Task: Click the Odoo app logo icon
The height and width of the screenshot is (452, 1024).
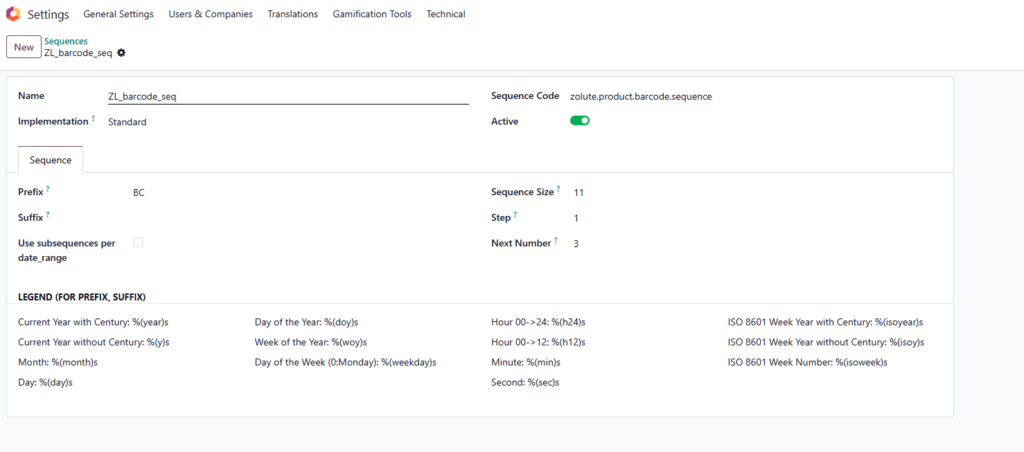Action: (13, 14)
